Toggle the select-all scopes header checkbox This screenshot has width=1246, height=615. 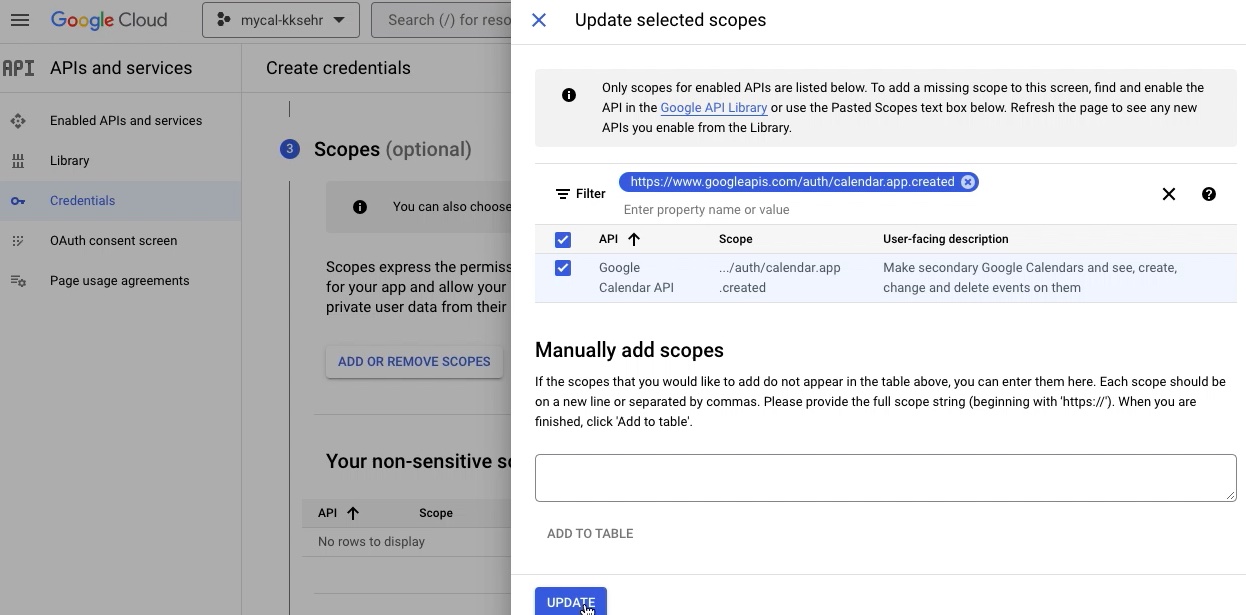[x=563, y=240]
